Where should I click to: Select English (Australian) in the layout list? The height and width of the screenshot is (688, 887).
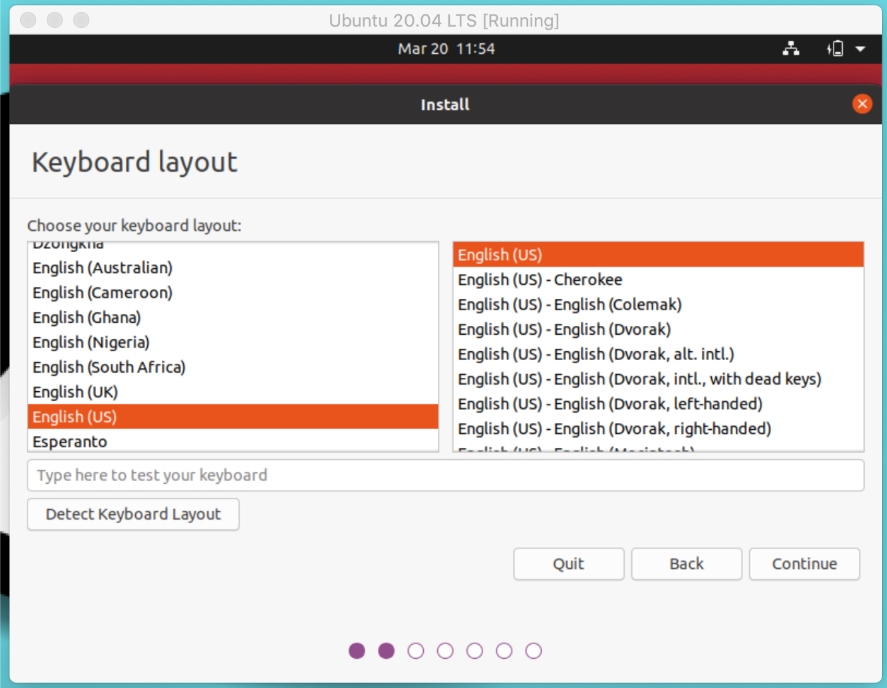point(233,268)
